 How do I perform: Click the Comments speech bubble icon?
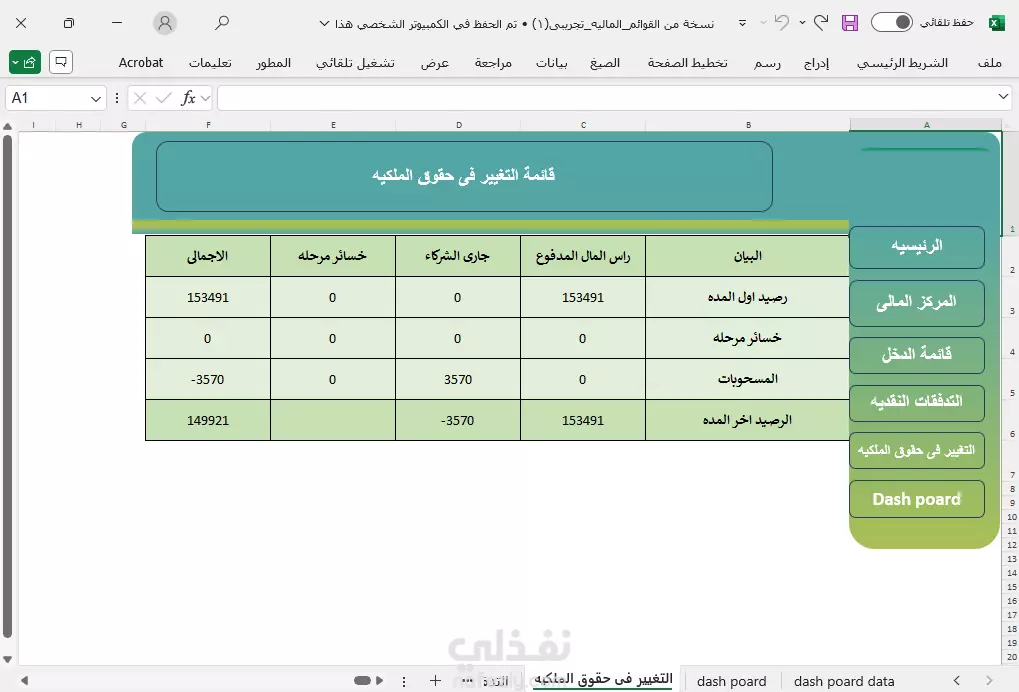tap(60, 62)
